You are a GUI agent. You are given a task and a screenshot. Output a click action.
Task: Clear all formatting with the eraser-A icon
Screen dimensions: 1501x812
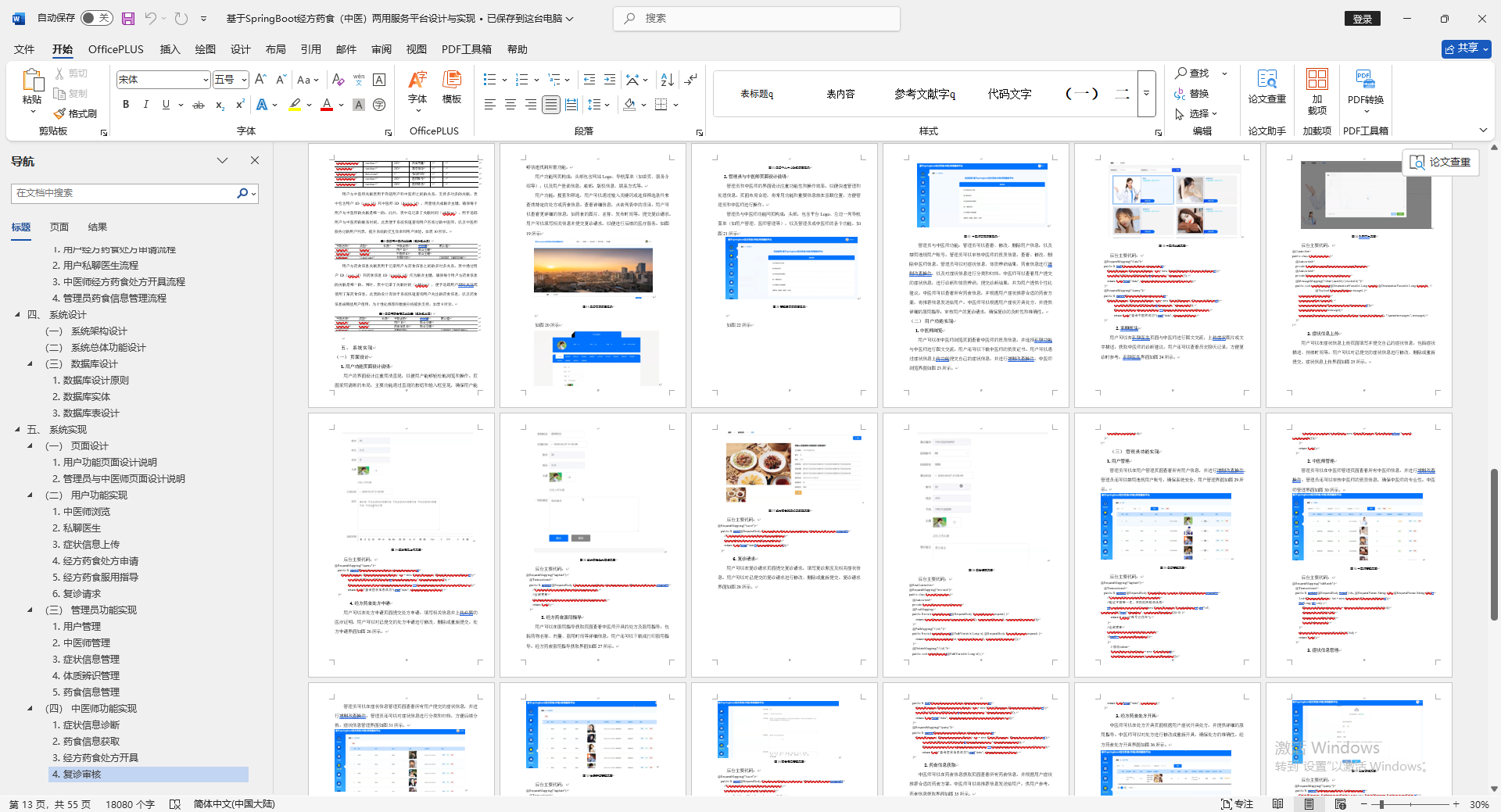(338, 80)
